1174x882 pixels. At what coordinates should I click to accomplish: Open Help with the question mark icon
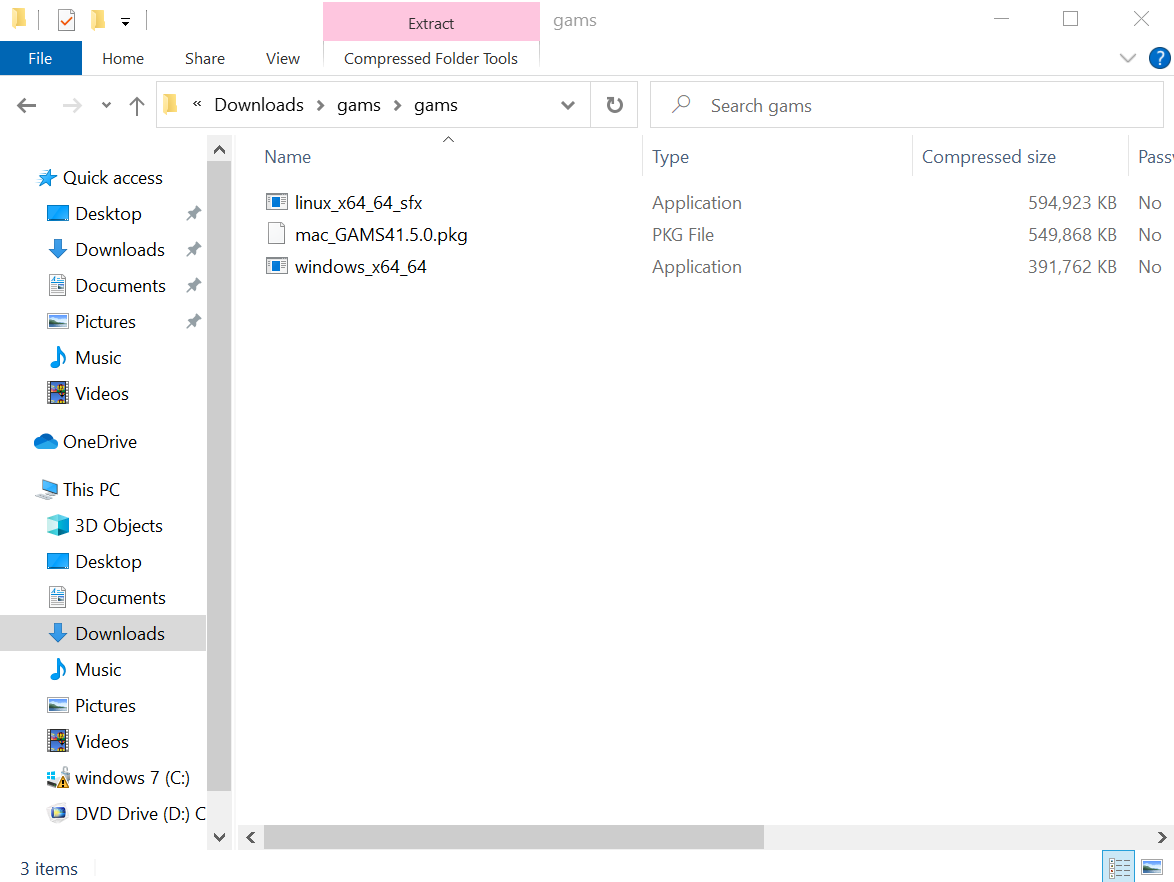[x=1159, y=58]
